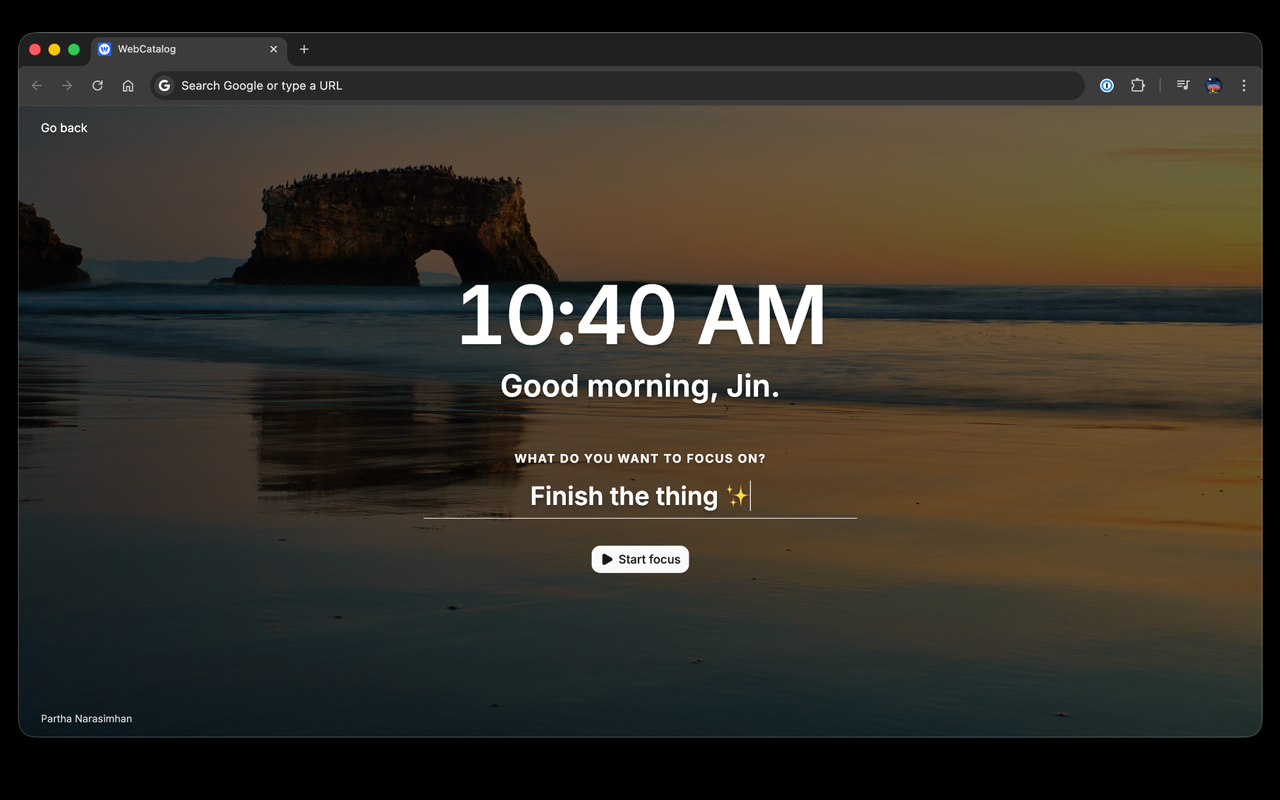Click the focus input with Finish the thing
The image size is (1280, 800).
pyautogui.click(x=640, y=496)
